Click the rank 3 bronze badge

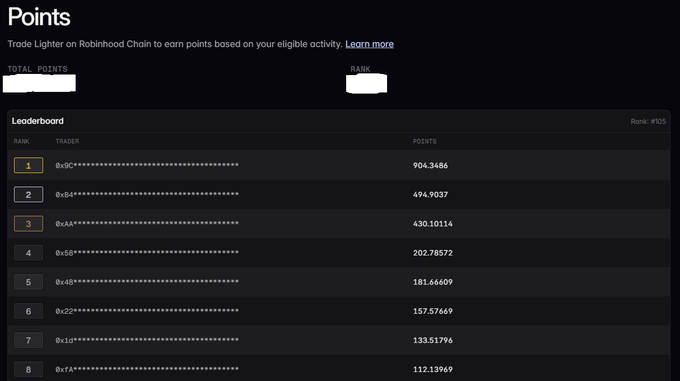pos(28,224)
